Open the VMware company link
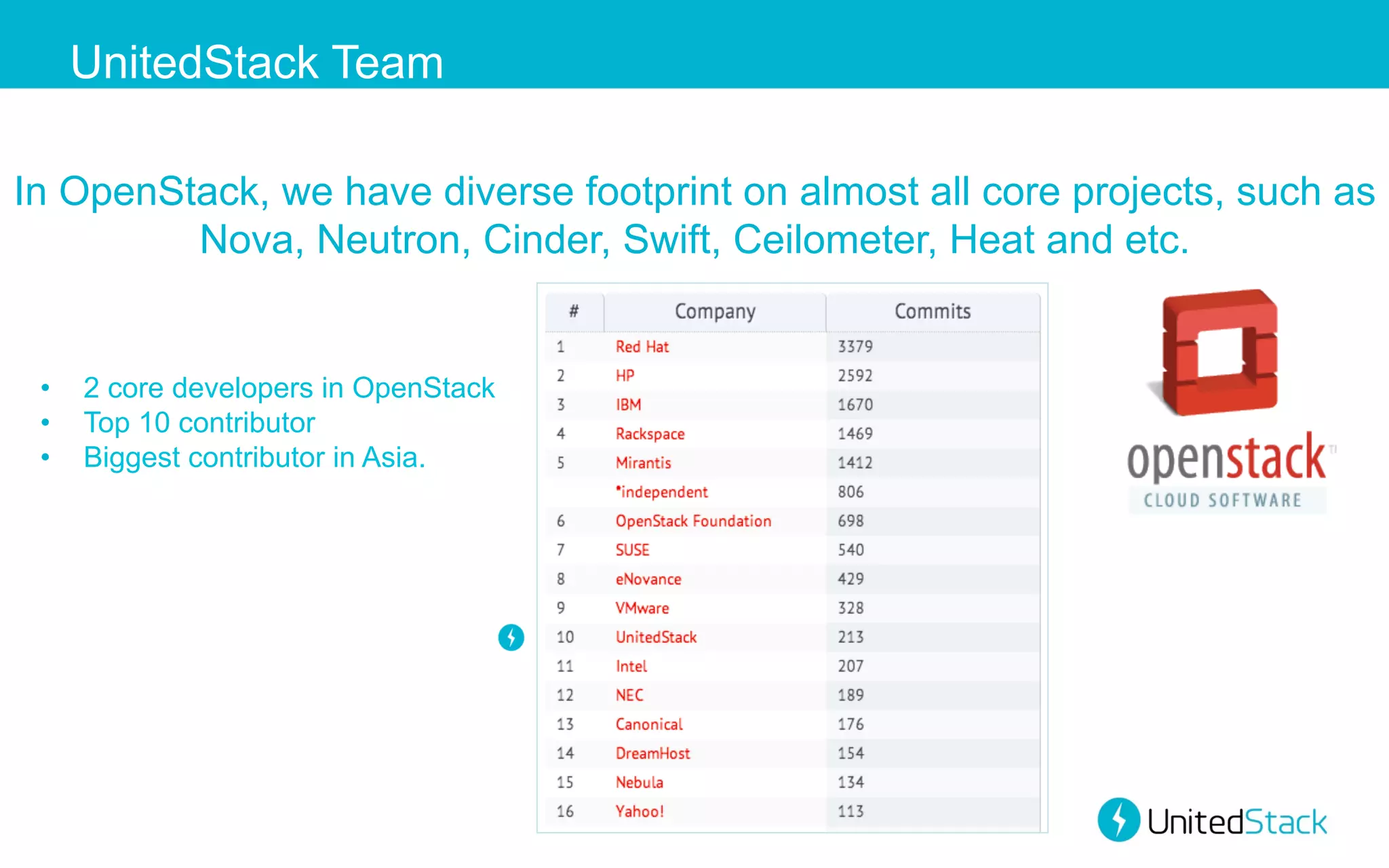The width and height of the screenshot is (1389, 868). point(642,608)
